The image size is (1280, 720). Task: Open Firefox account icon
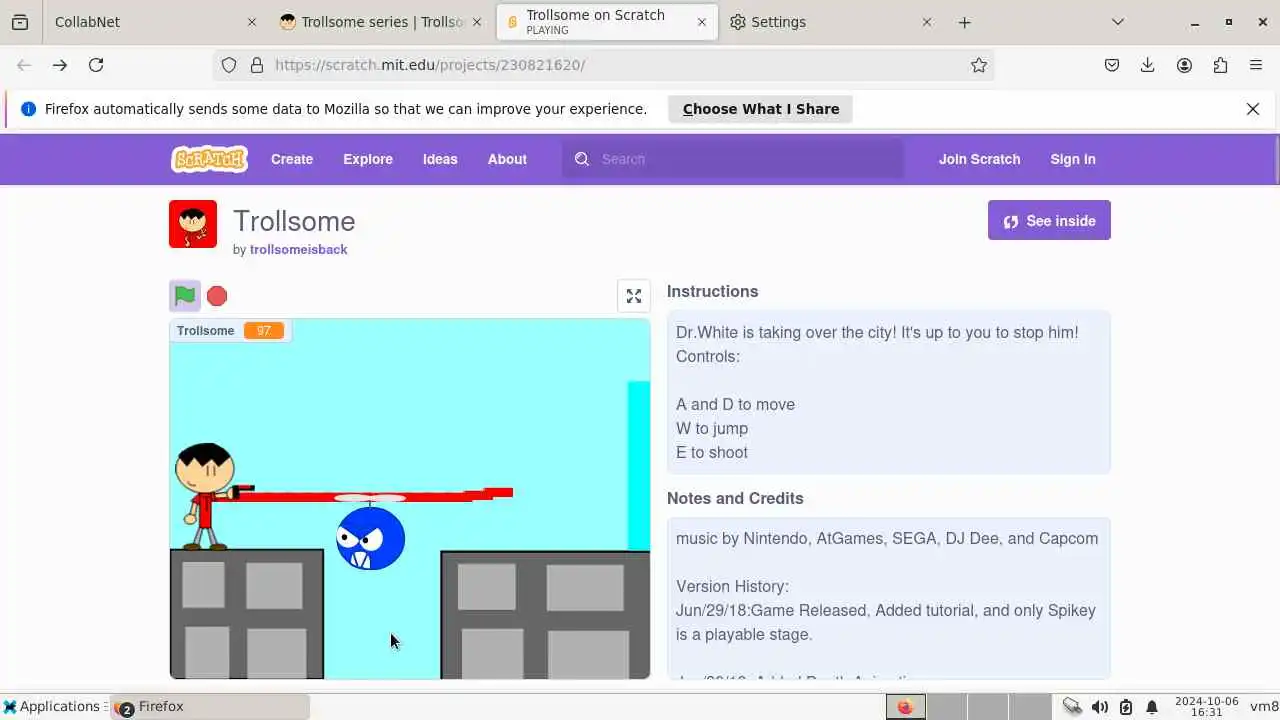click(x=1184, y=65)
